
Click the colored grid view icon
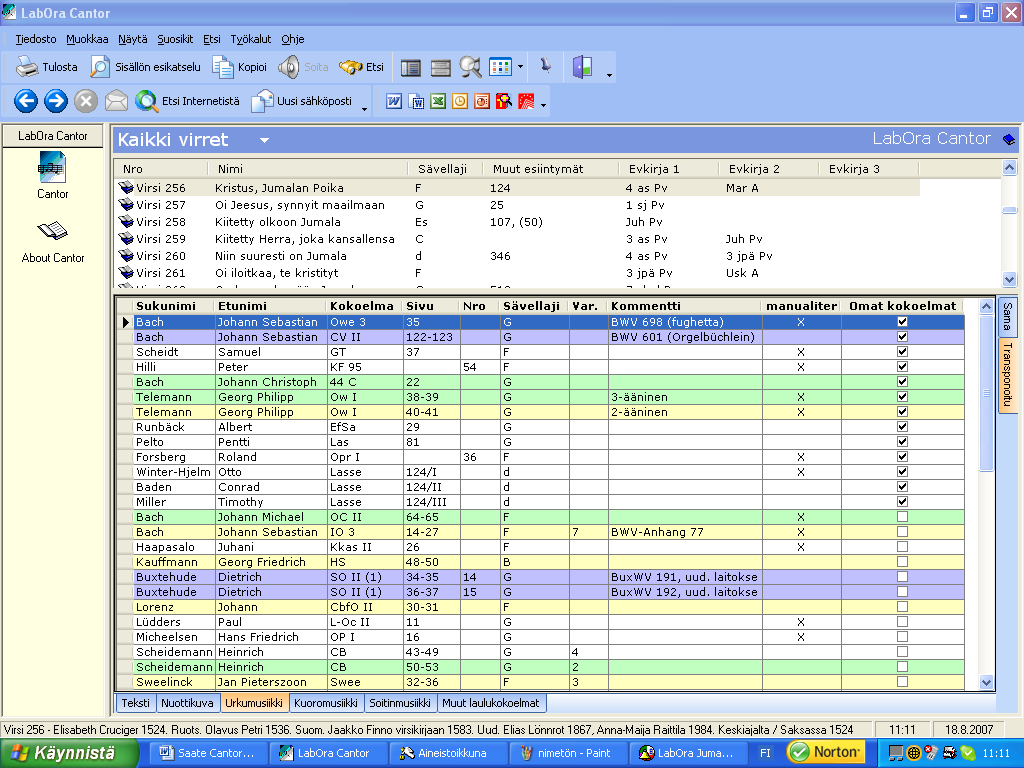500,67
